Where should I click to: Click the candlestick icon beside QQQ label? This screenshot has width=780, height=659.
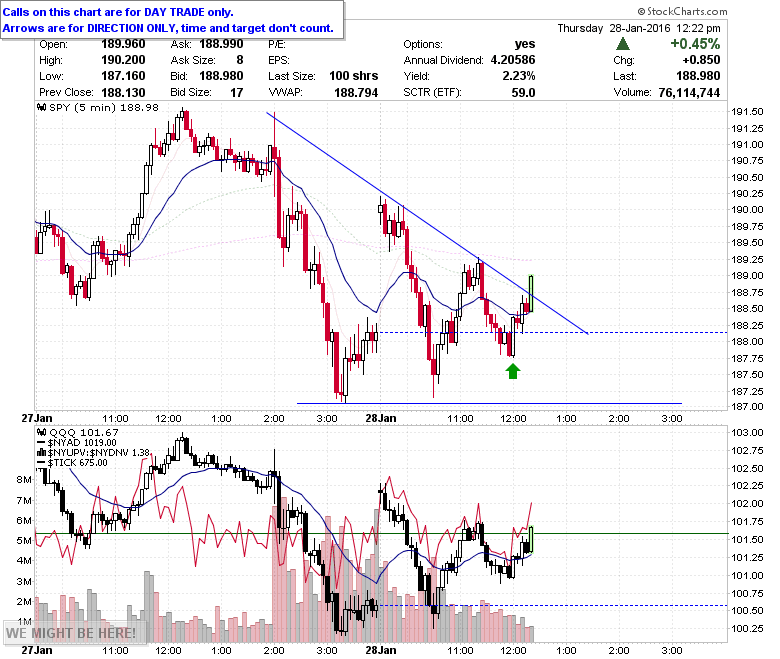(x=42, y=433)
